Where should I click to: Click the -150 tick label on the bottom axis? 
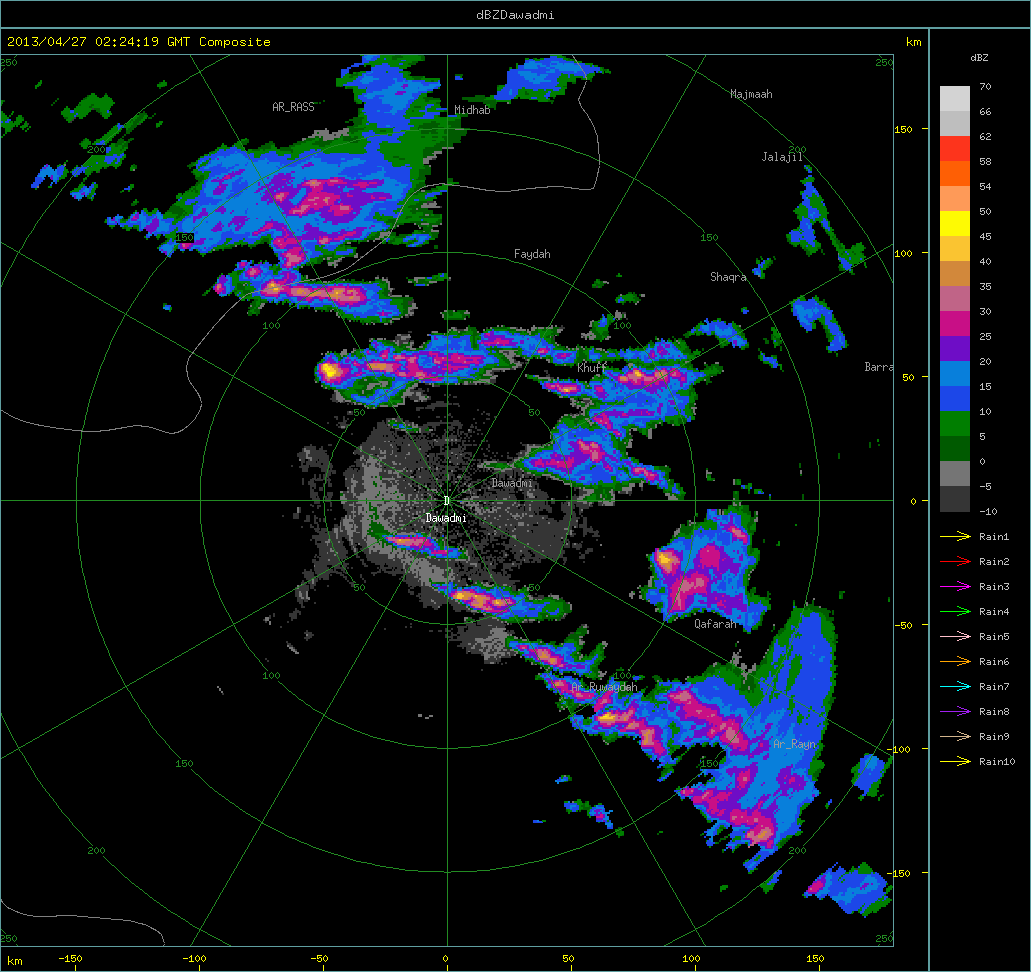[70, 959]
